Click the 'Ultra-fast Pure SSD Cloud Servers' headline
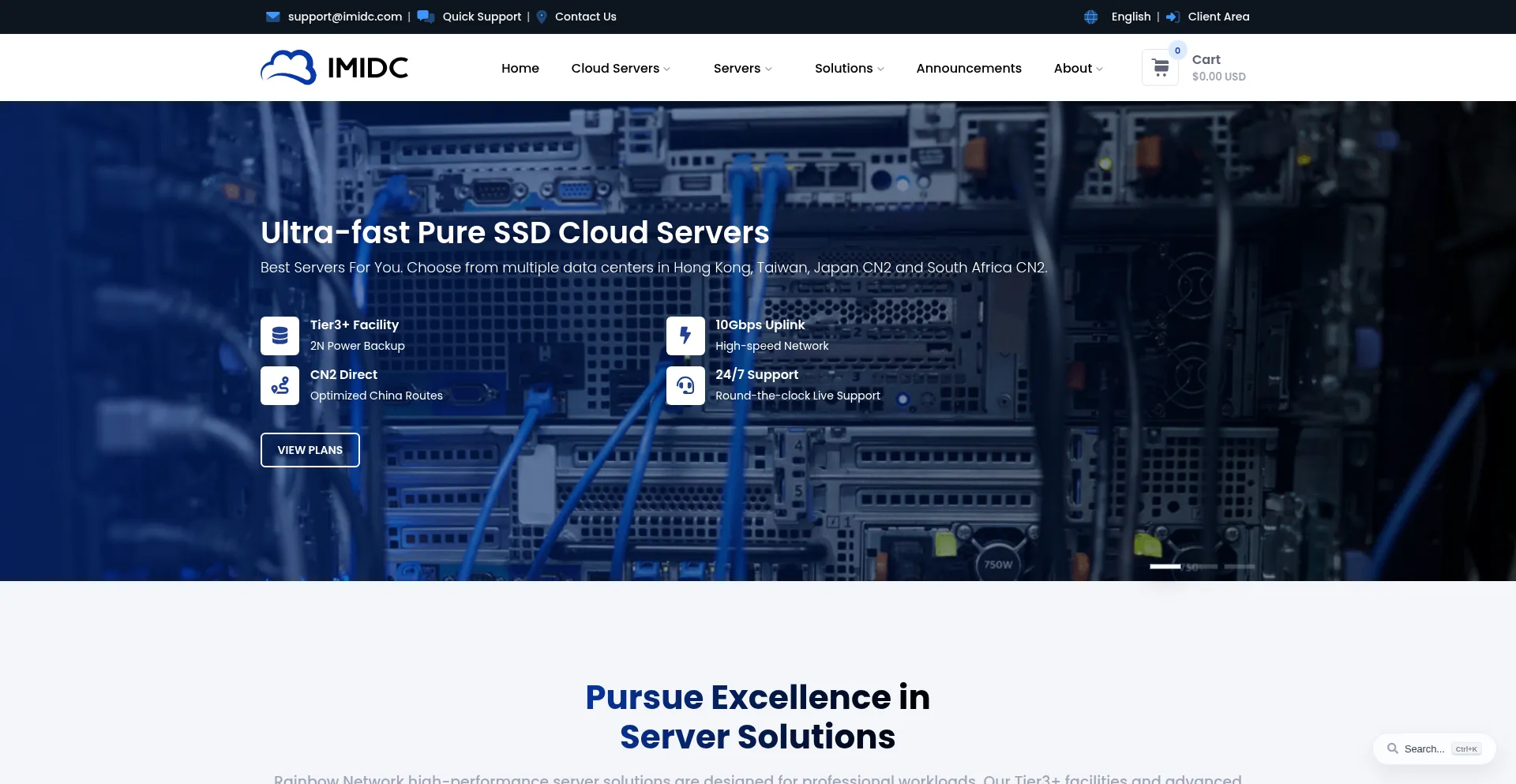This screenshot has width=1516, height=784. [x=515, y=232]
